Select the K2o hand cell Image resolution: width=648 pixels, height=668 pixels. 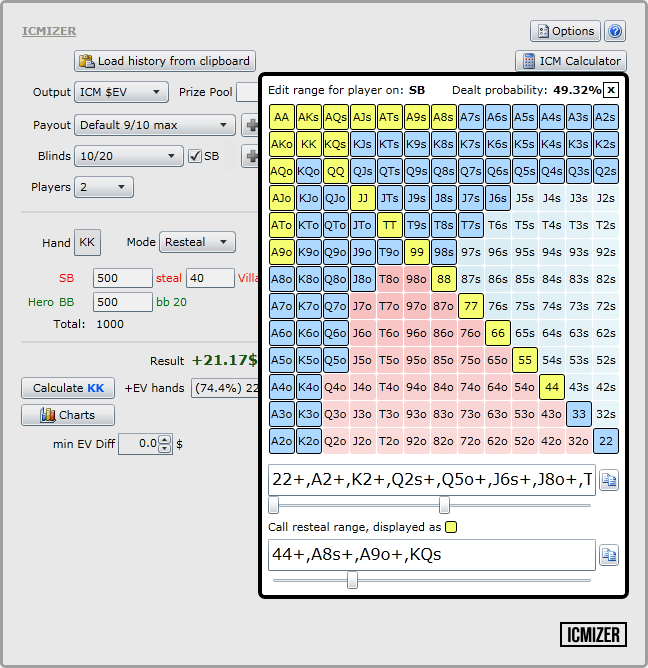(308, 441)
